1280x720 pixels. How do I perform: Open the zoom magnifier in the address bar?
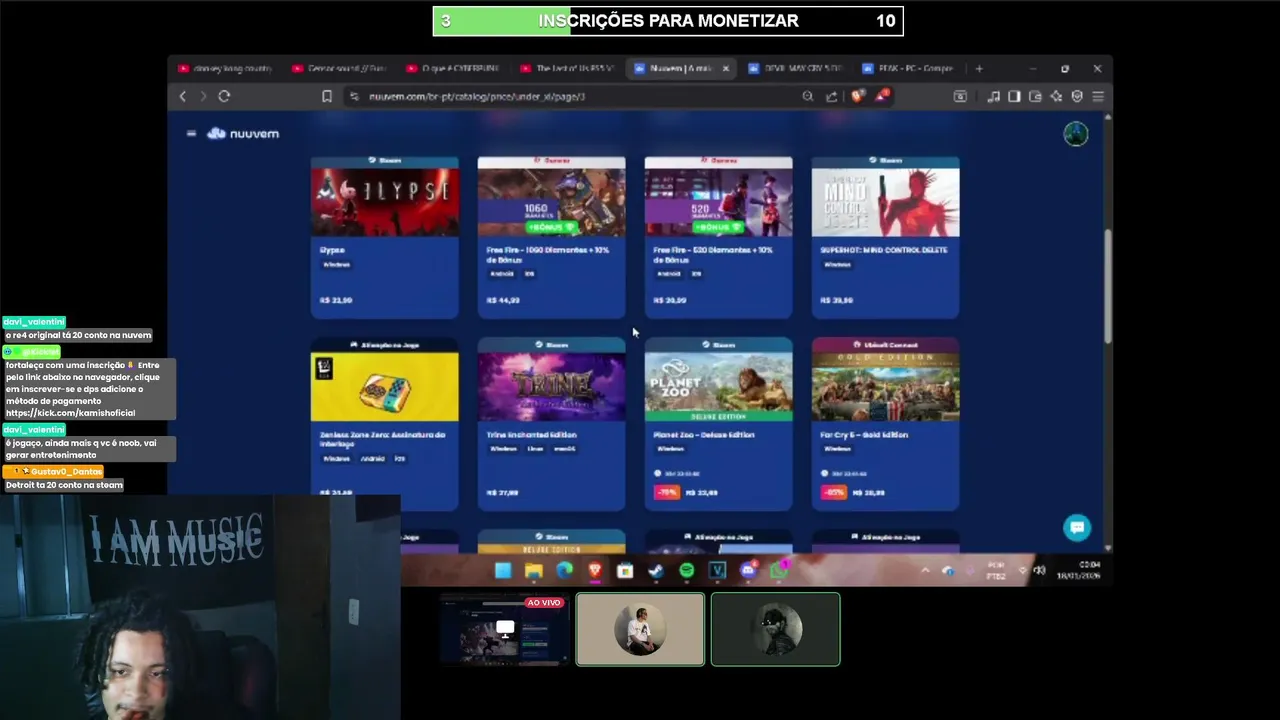(807, 96)
